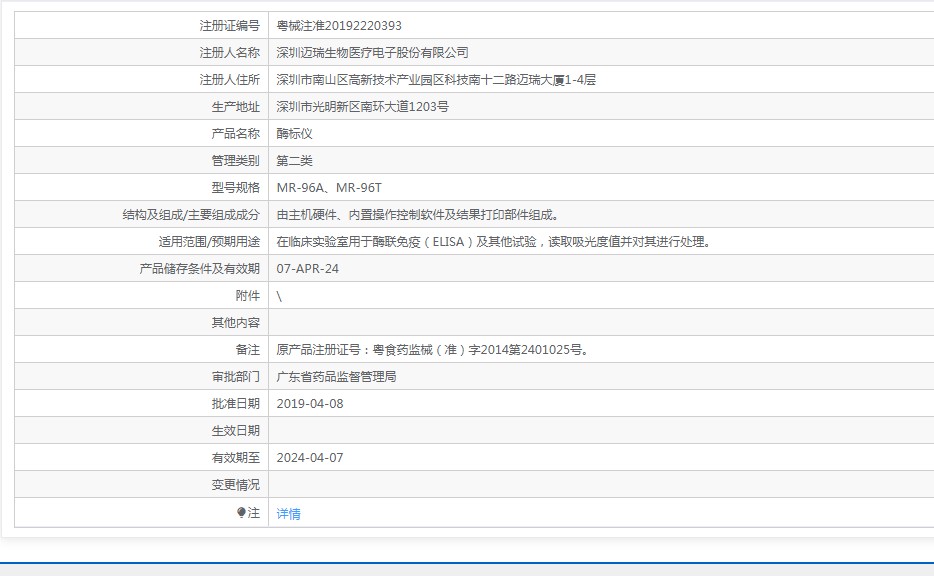
Task: Click the 管理类别 label
Action: (x=235, y=161)
